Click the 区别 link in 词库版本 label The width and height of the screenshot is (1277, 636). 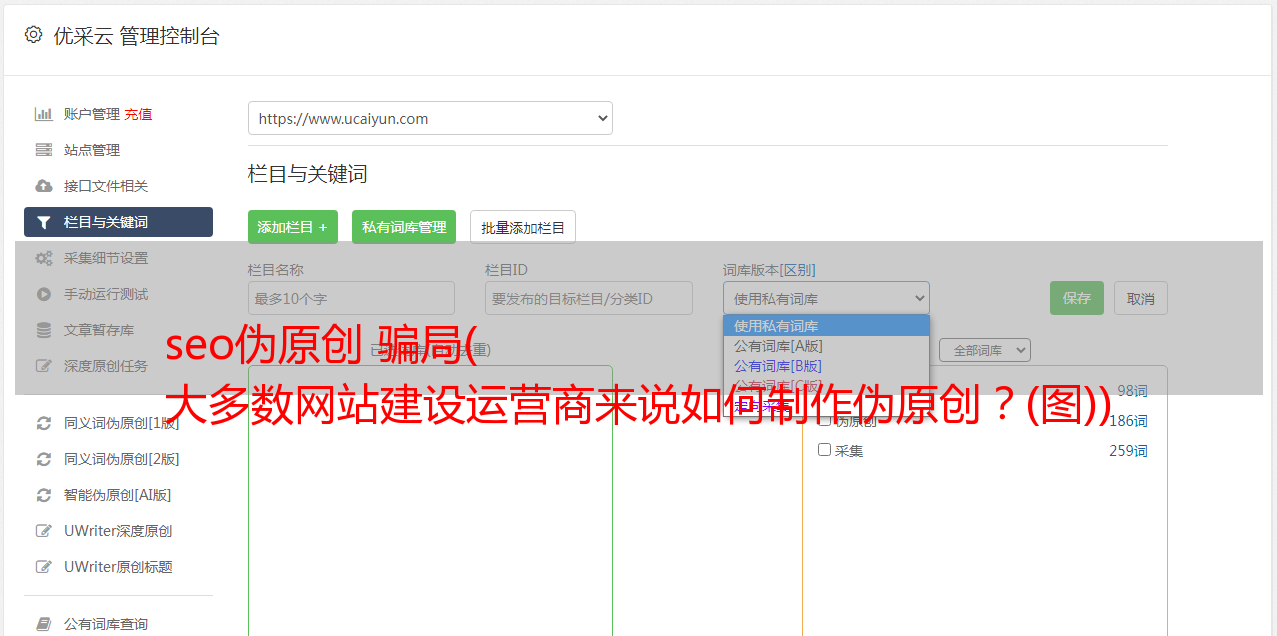pyautogui.click(x=798, y=270)
